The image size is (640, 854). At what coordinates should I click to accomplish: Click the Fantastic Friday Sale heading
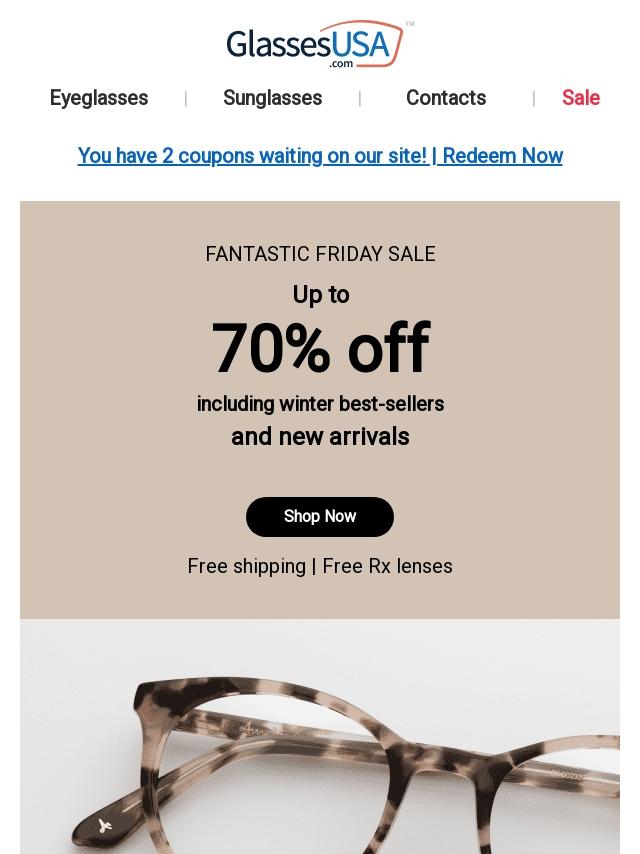[320, 254]
